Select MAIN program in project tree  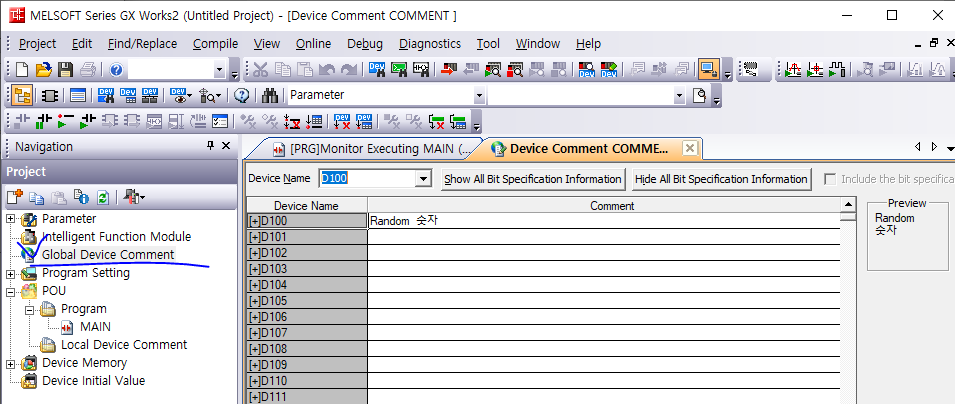[96, 327]
